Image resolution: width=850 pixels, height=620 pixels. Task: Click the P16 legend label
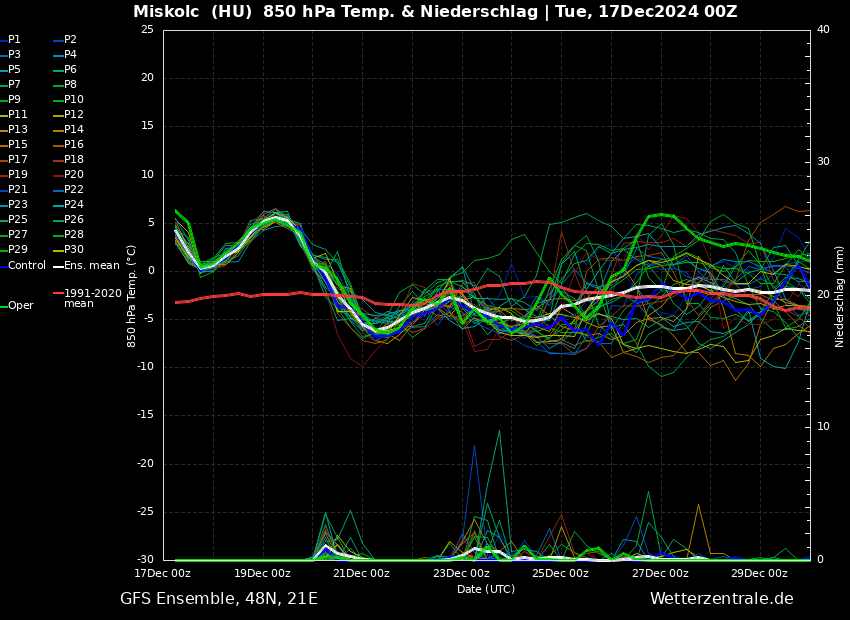pos(73,145)
